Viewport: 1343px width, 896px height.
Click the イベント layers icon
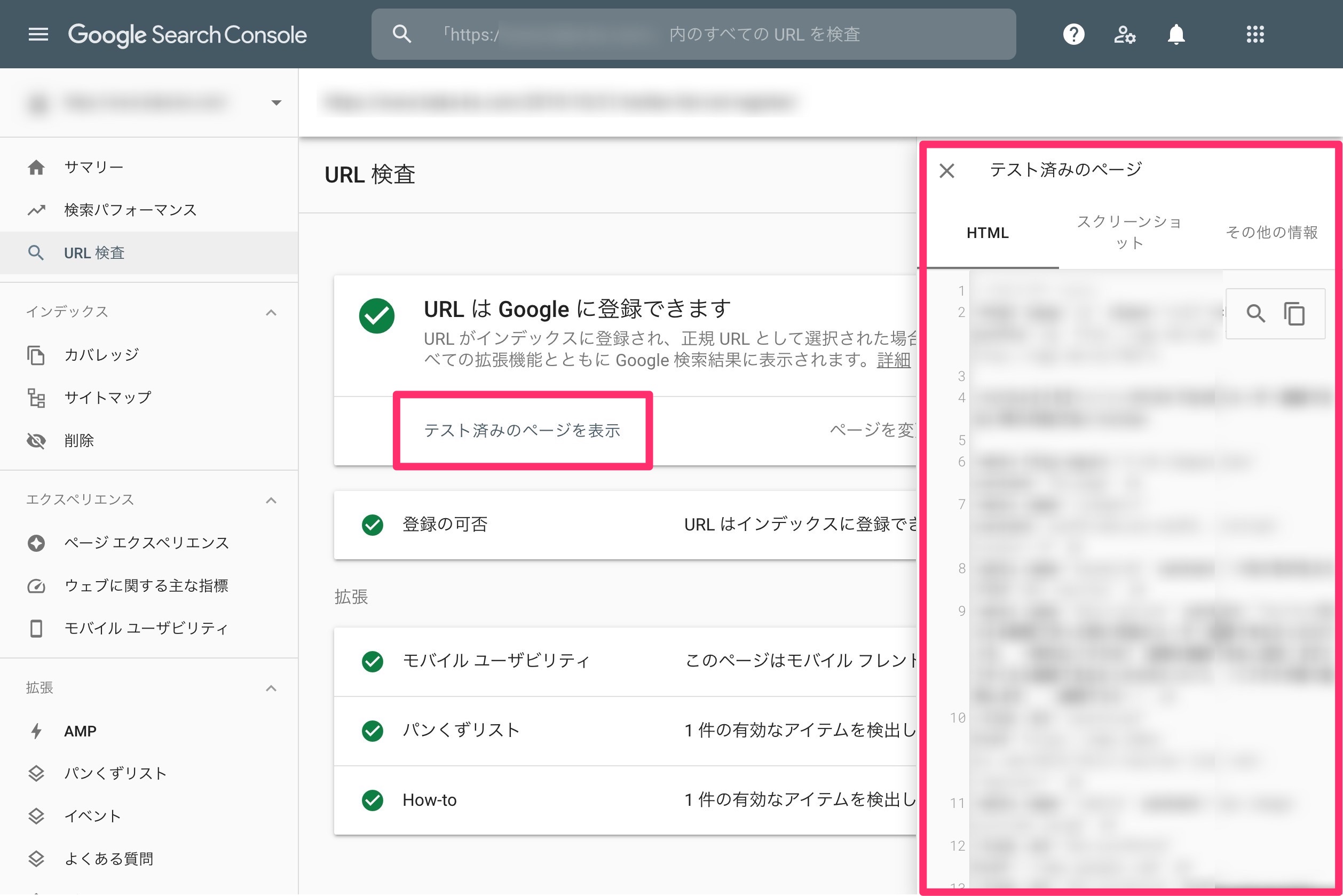coord(36,816)
